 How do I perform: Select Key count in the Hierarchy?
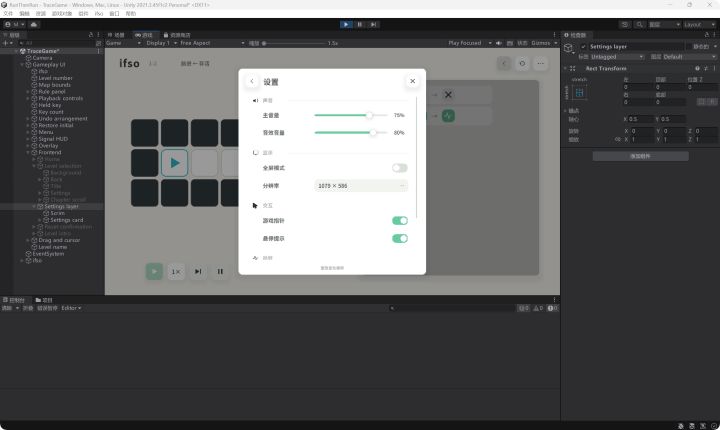(x=51, y=112)
